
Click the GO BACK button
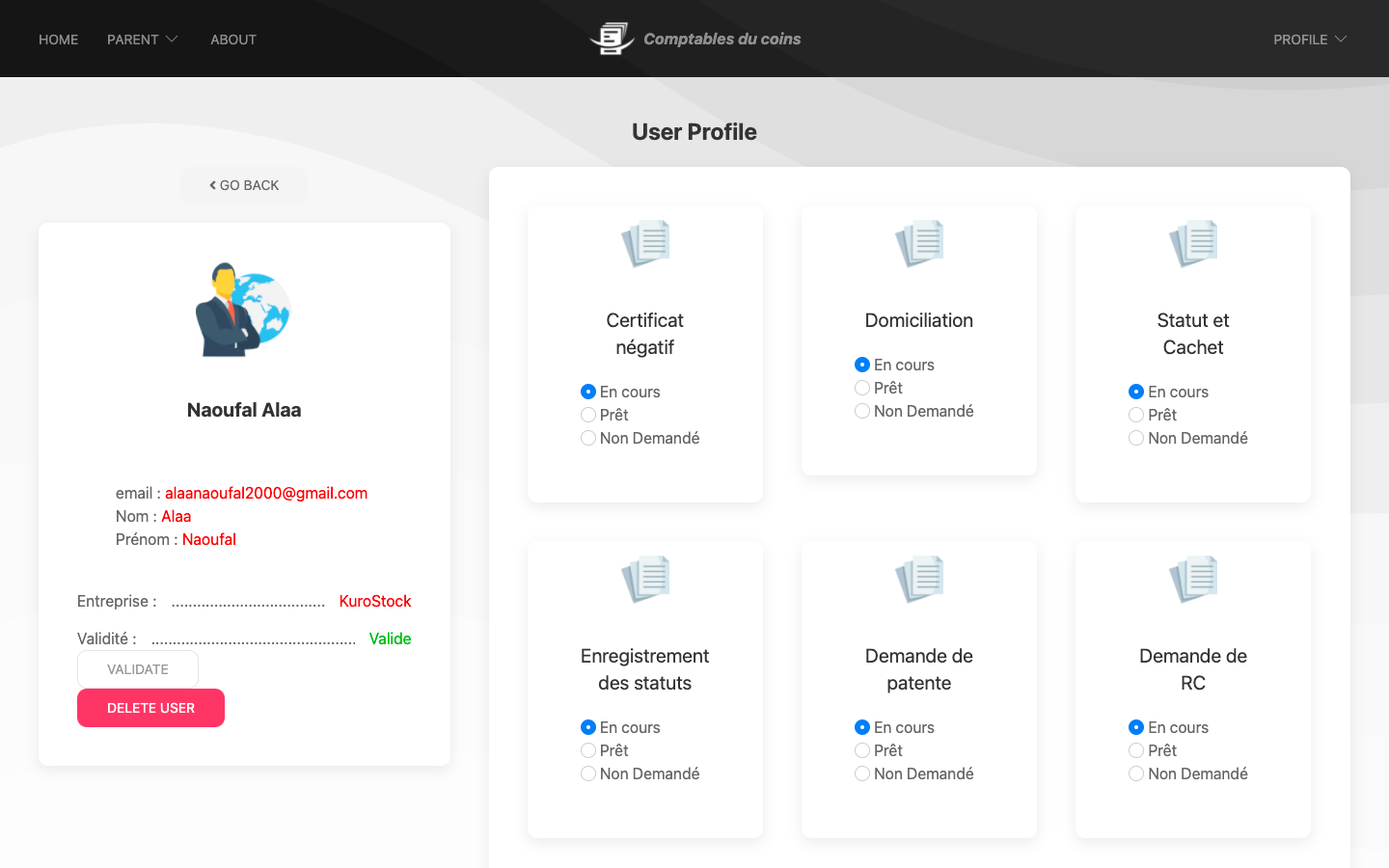pyautogui.click(x=243, y=184)
